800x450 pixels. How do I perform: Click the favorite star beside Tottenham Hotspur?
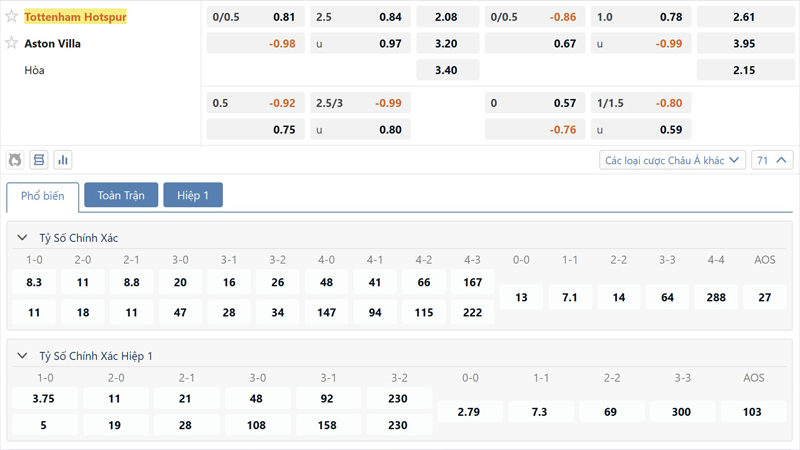pos(12,17)
